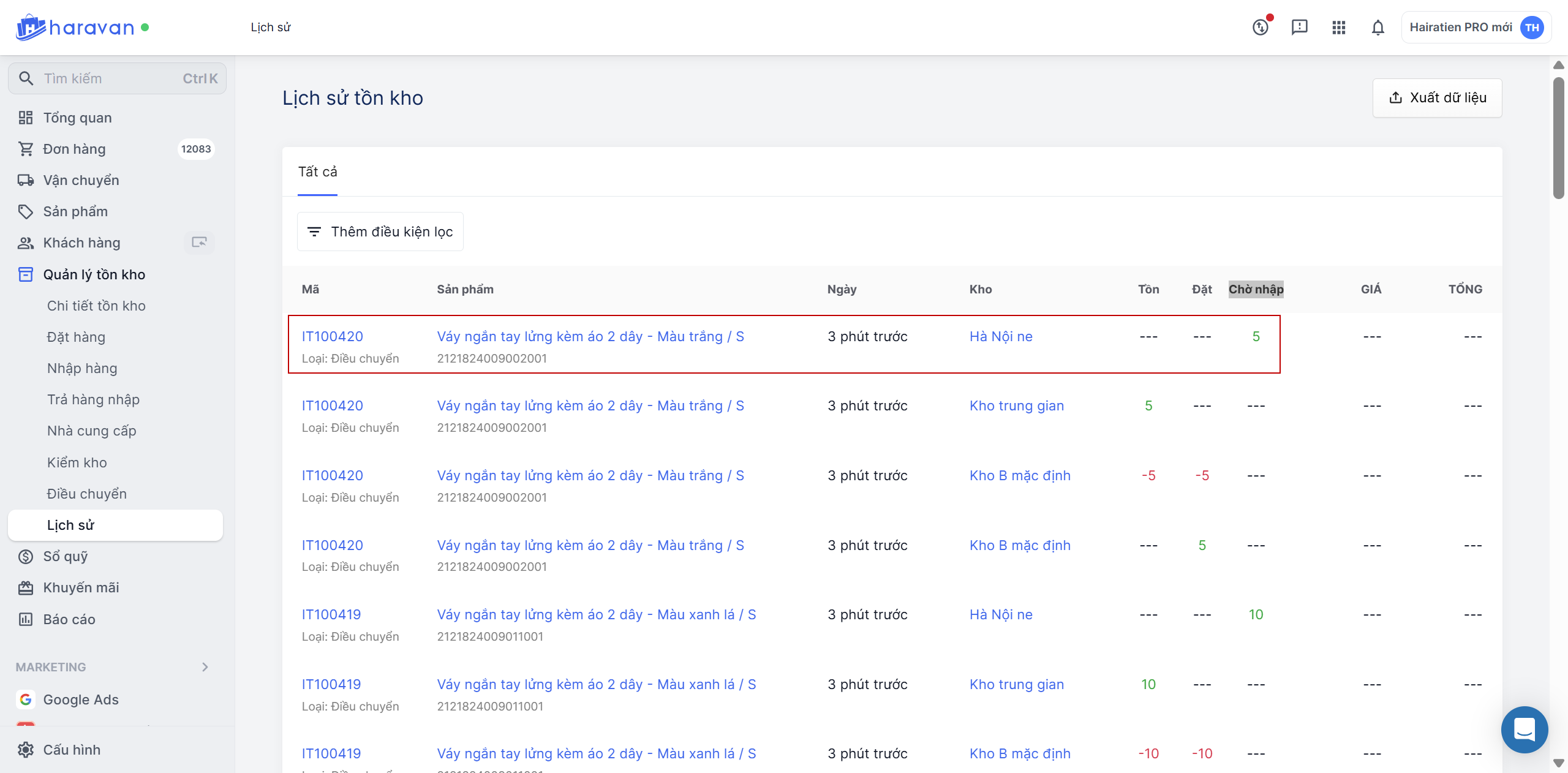The image size is (1568, 773).
Task: Click the notification bell icon
Action: click(x=1378, y=28)
